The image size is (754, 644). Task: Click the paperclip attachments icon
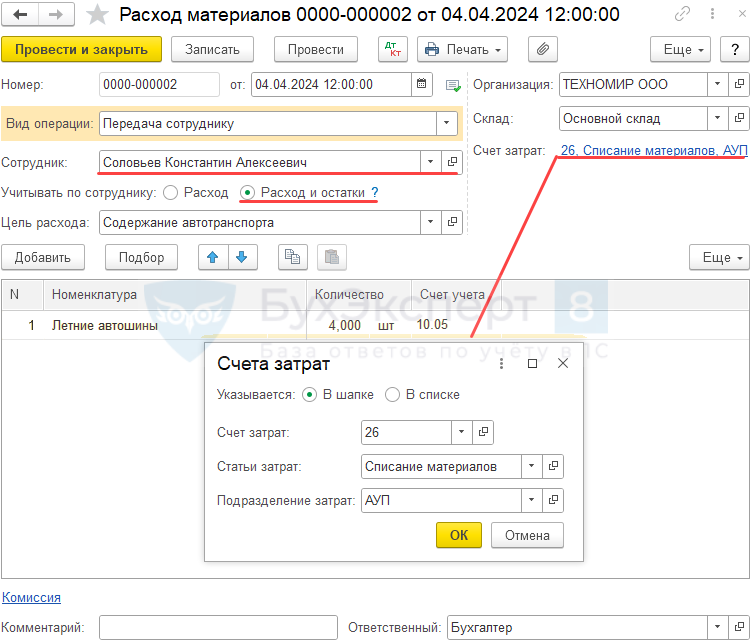[542, 49]
